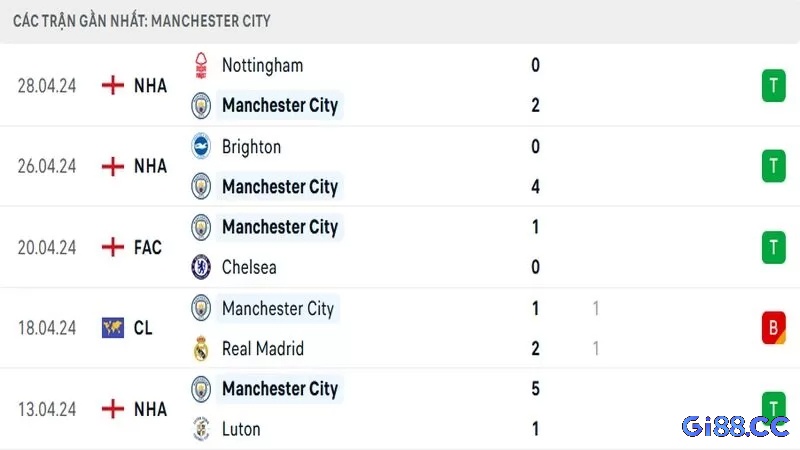Select the Chelsea team name

point(249,267)
